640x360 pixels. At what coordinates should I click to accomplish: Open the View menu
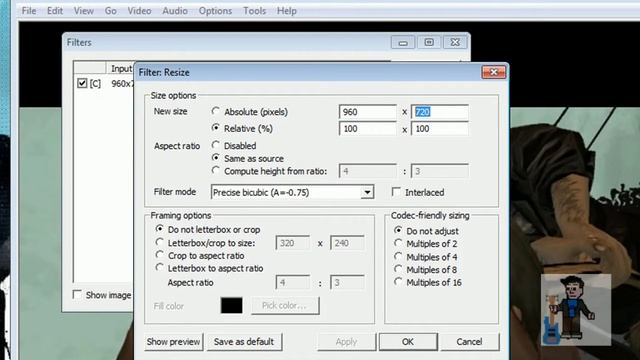click(x=84, y=11)
